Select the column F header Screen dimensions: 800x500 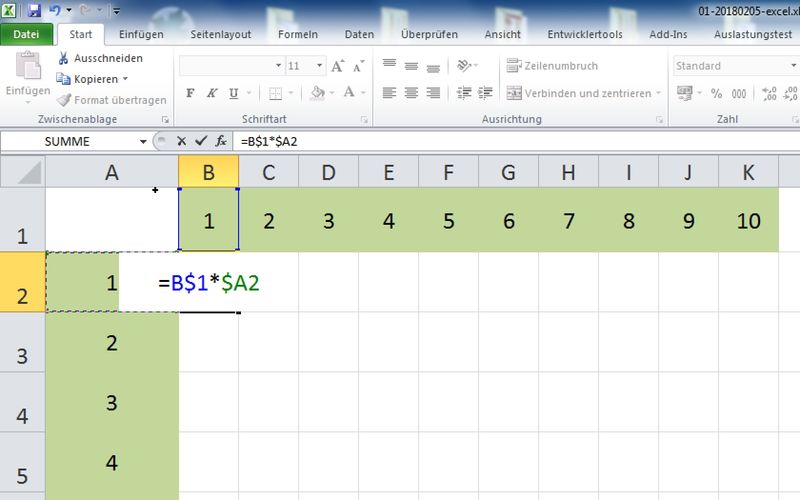pyautogui.click(x=448, y=172)
